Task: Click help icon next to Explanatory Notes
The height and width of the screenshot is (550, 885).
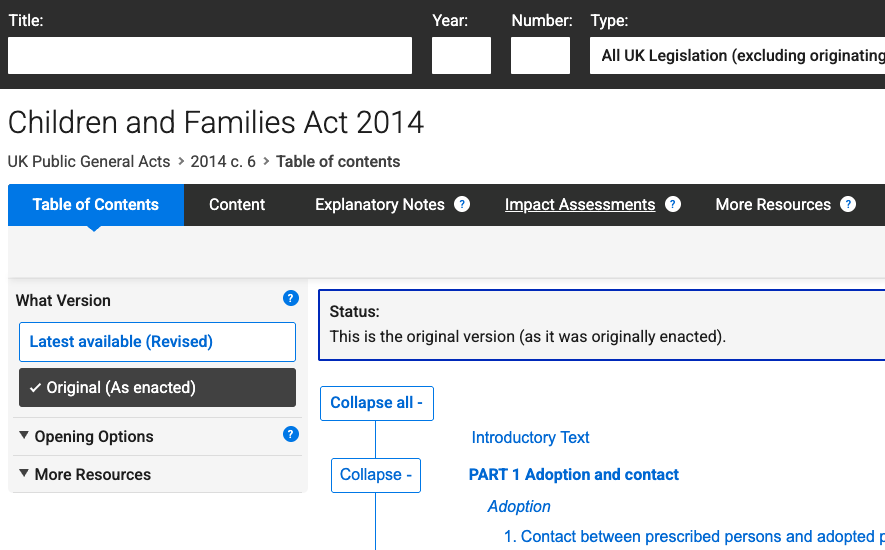Action: pyautogui.click(x=462, y=204)
